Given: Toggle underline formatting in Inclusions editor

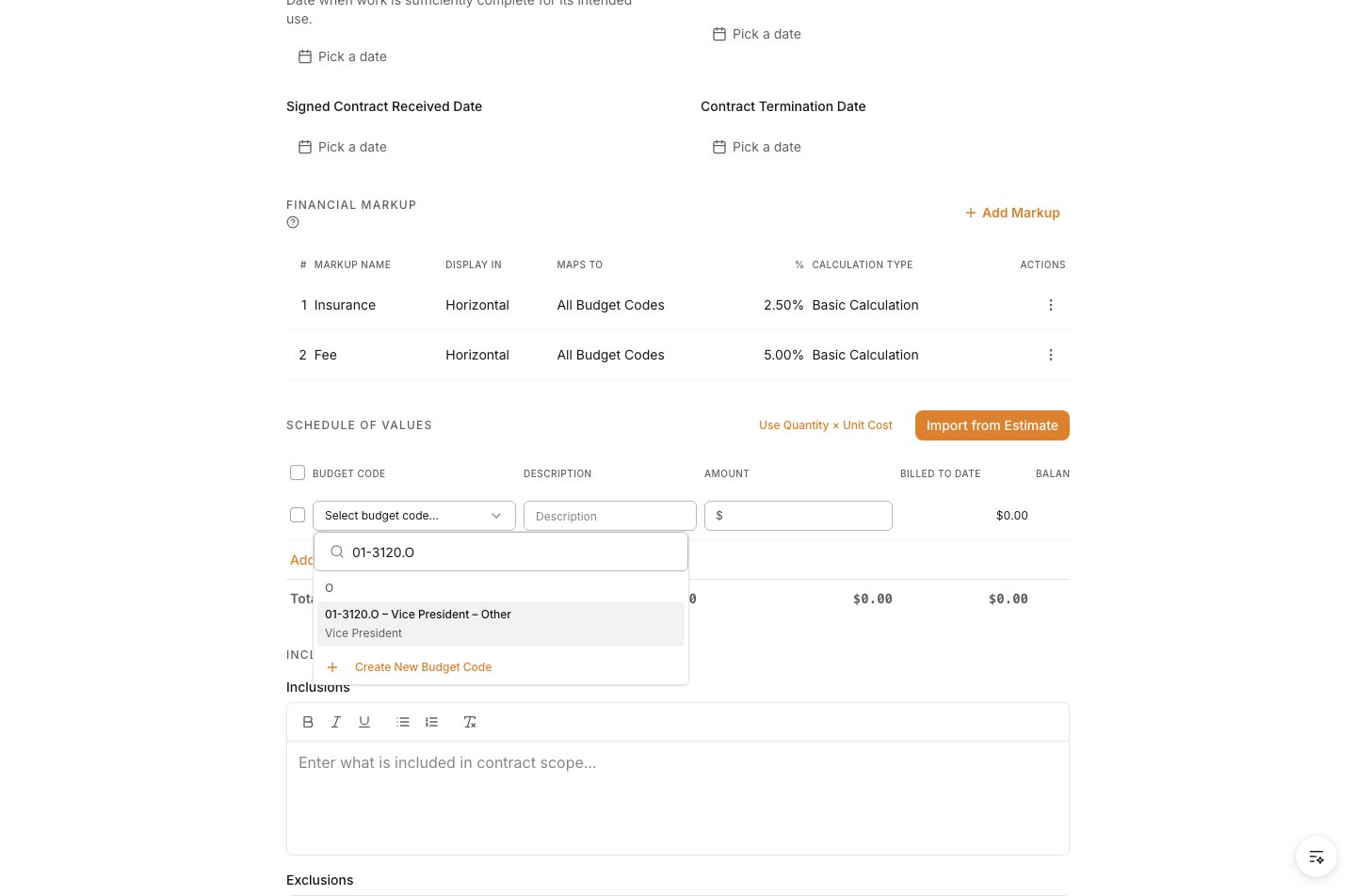Looking at the screenshot, I should click(x=364, y=722).
